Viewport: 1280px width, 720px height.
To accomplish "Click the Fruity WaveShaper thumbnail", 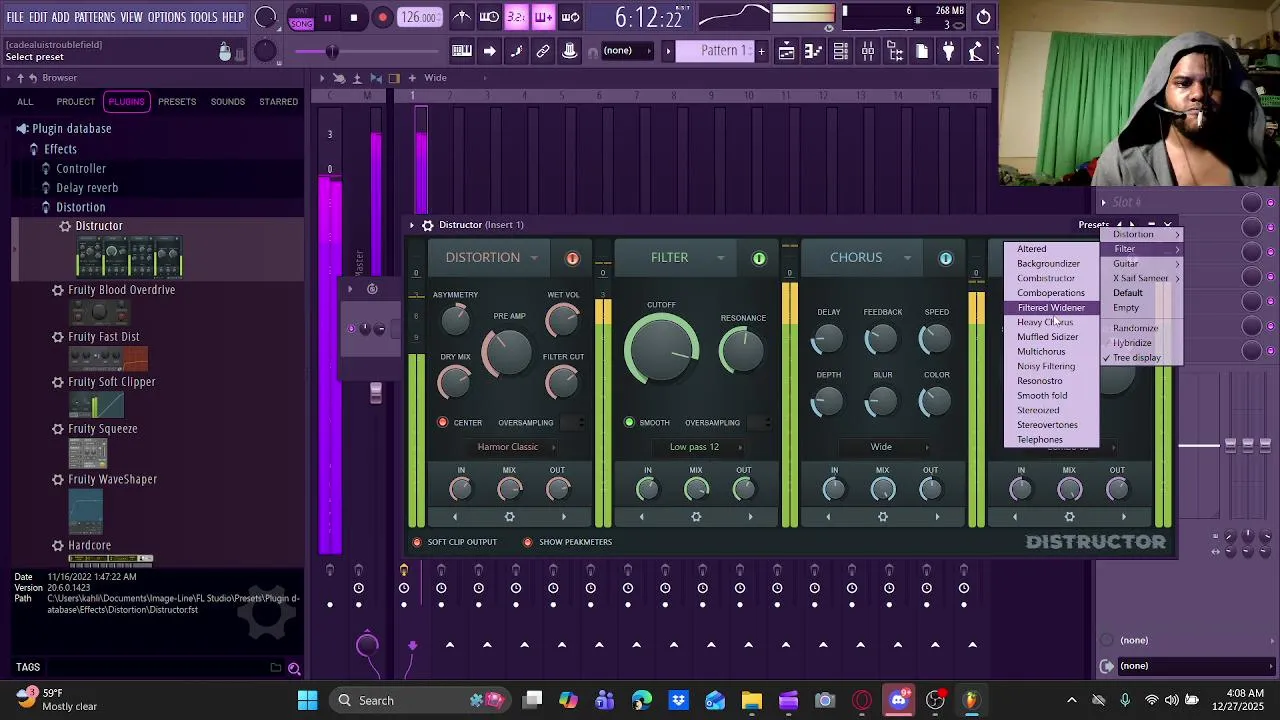I will click(86, 512).
